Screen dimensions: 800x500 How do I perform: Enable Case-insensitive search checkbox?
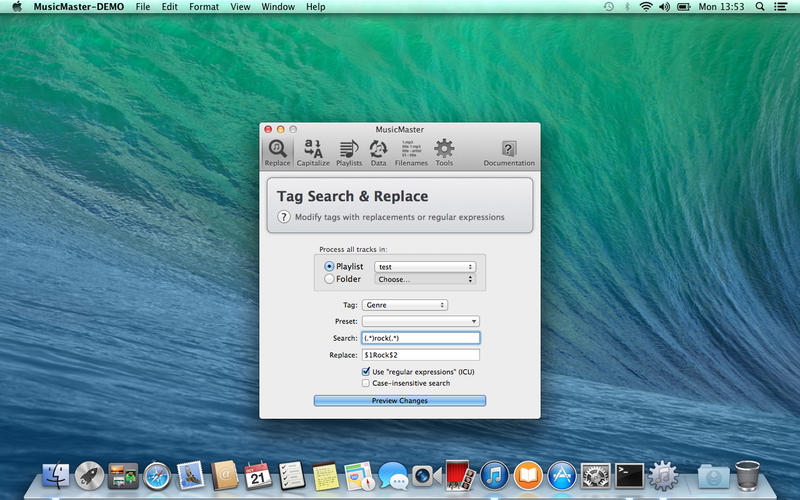366,383
